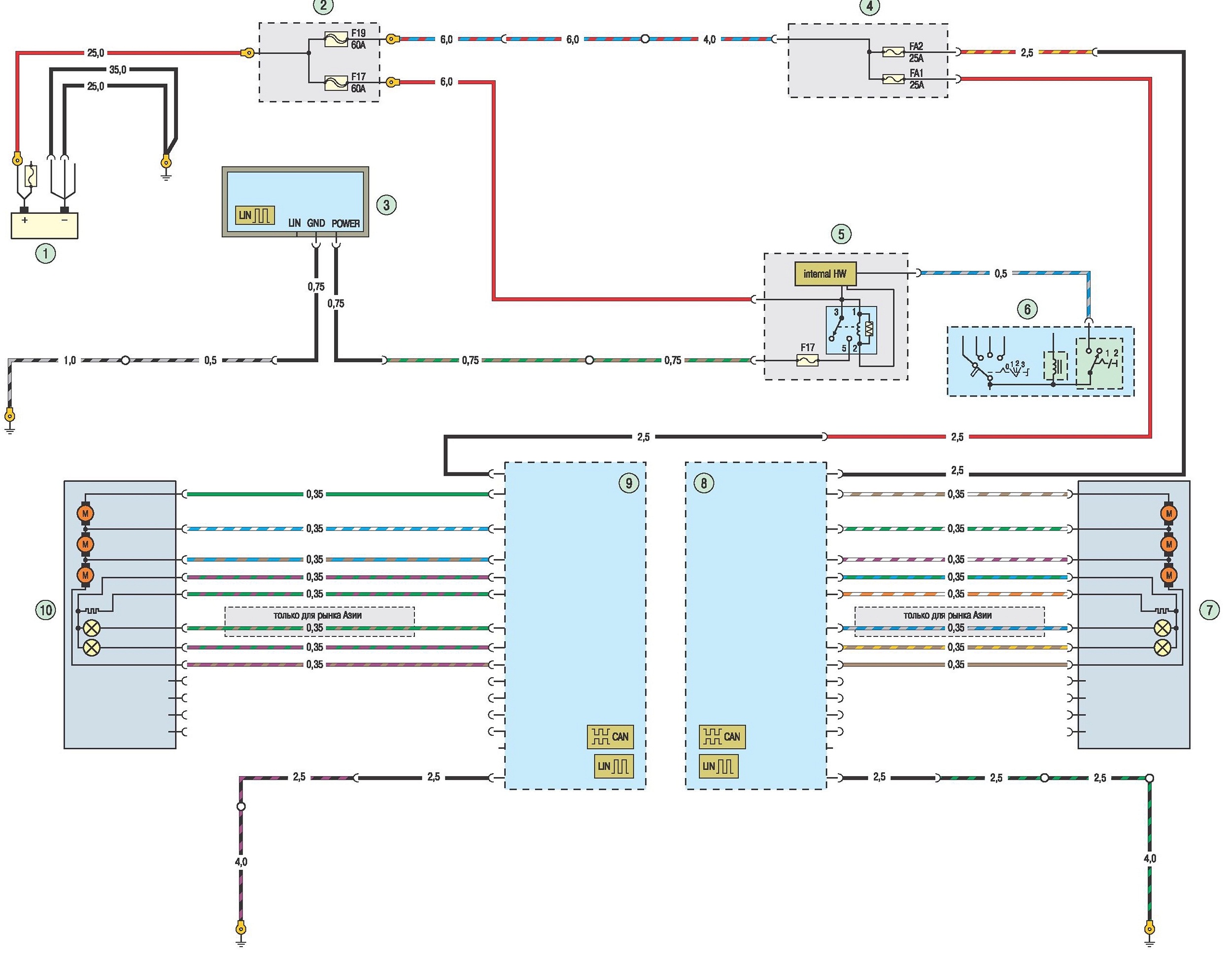
Task: Click the circled number 3 marker
Action: pyautogui.click(x=386, y=204)
